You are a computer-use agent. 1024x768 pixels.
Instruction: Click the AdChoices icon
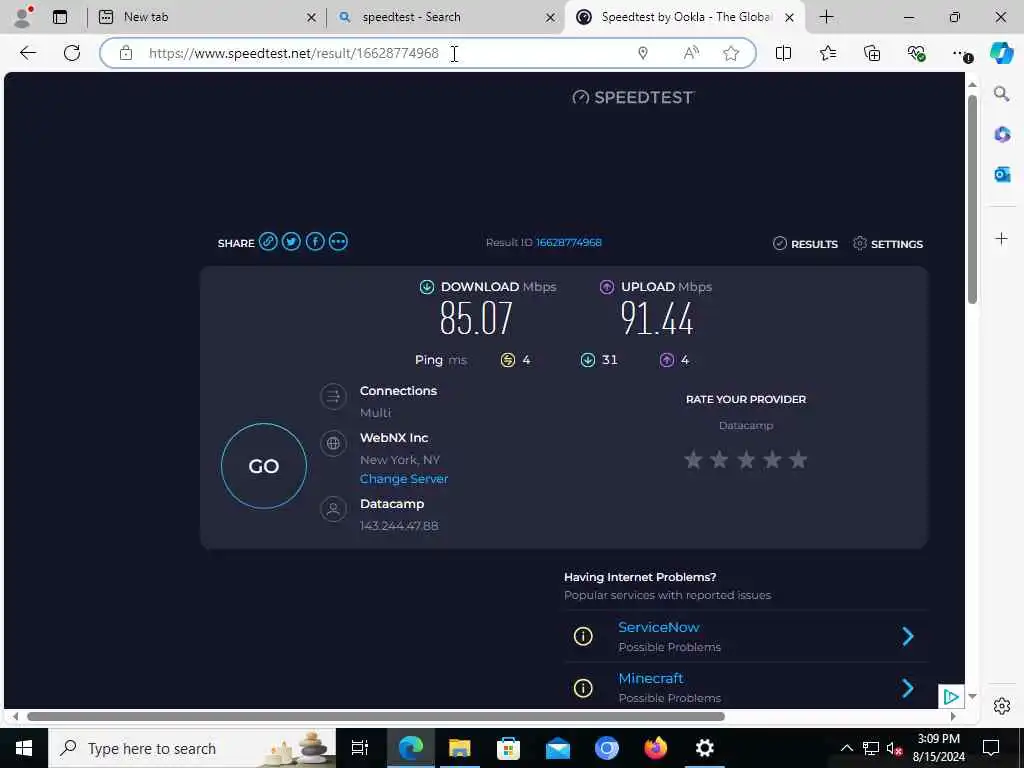952,697
